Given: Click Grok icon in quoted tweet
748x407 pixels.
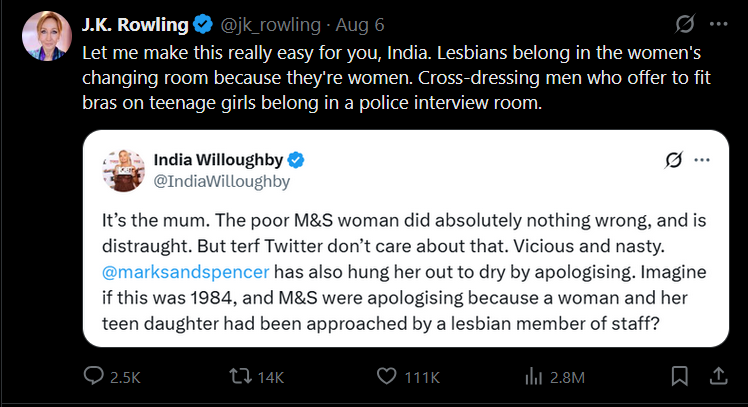Looking at the screenshot, I should pos(674,160).
